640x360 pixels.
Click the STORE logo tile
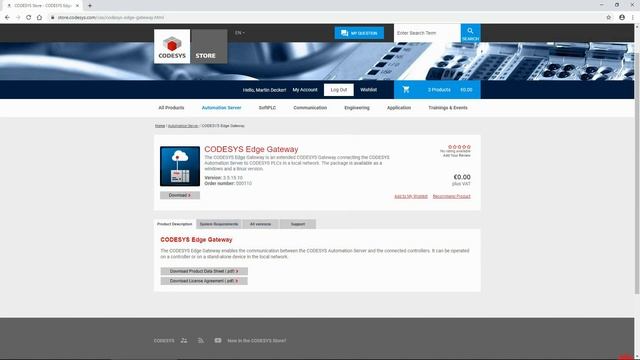pos(209,46)
